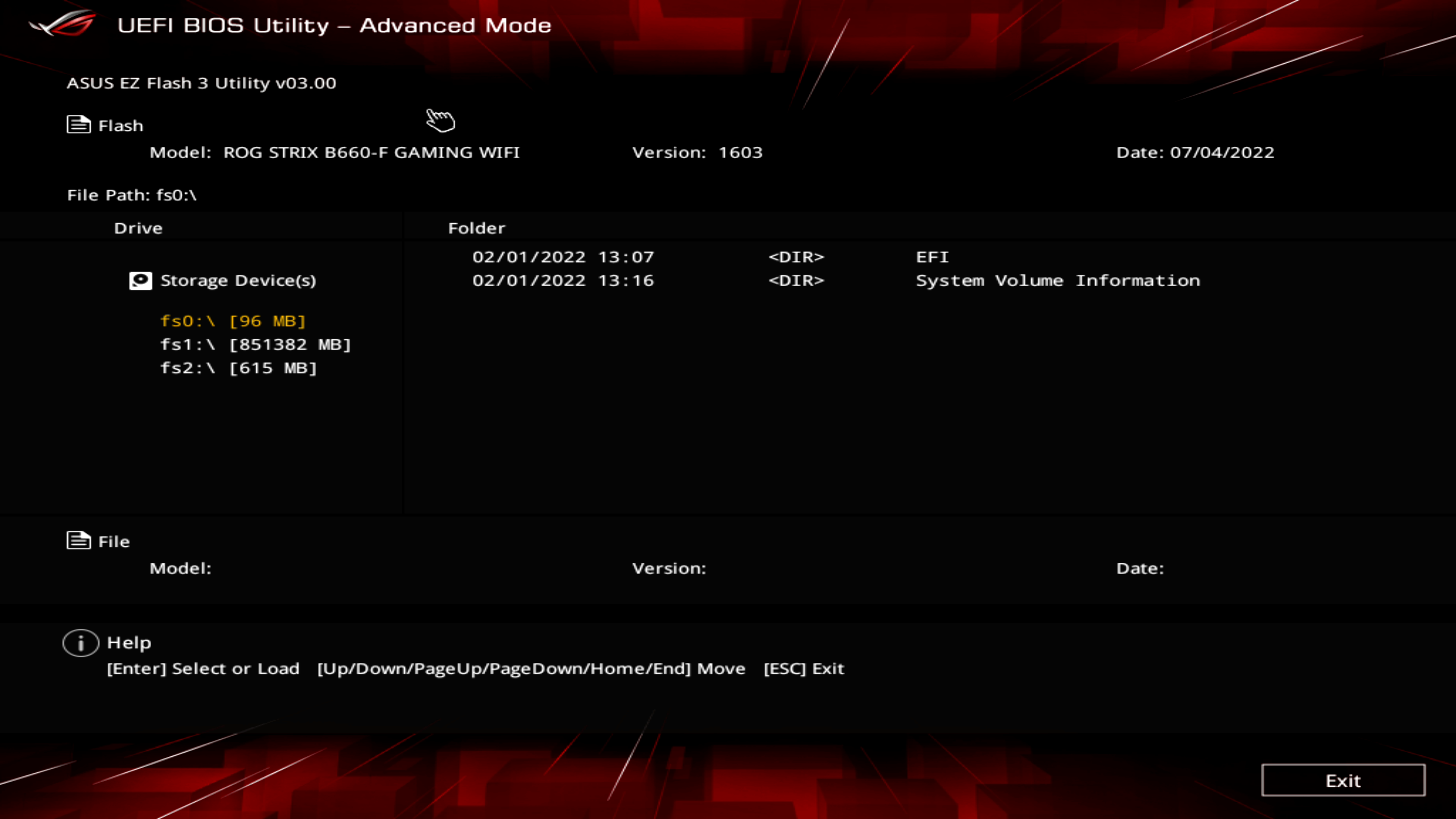
Task: Click the File section document icon
Action: point(78,540)
